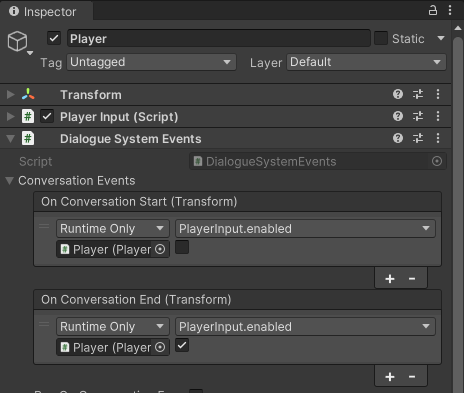
Task: Disable the Player Input script checkbox
Action: pos(47,116)
